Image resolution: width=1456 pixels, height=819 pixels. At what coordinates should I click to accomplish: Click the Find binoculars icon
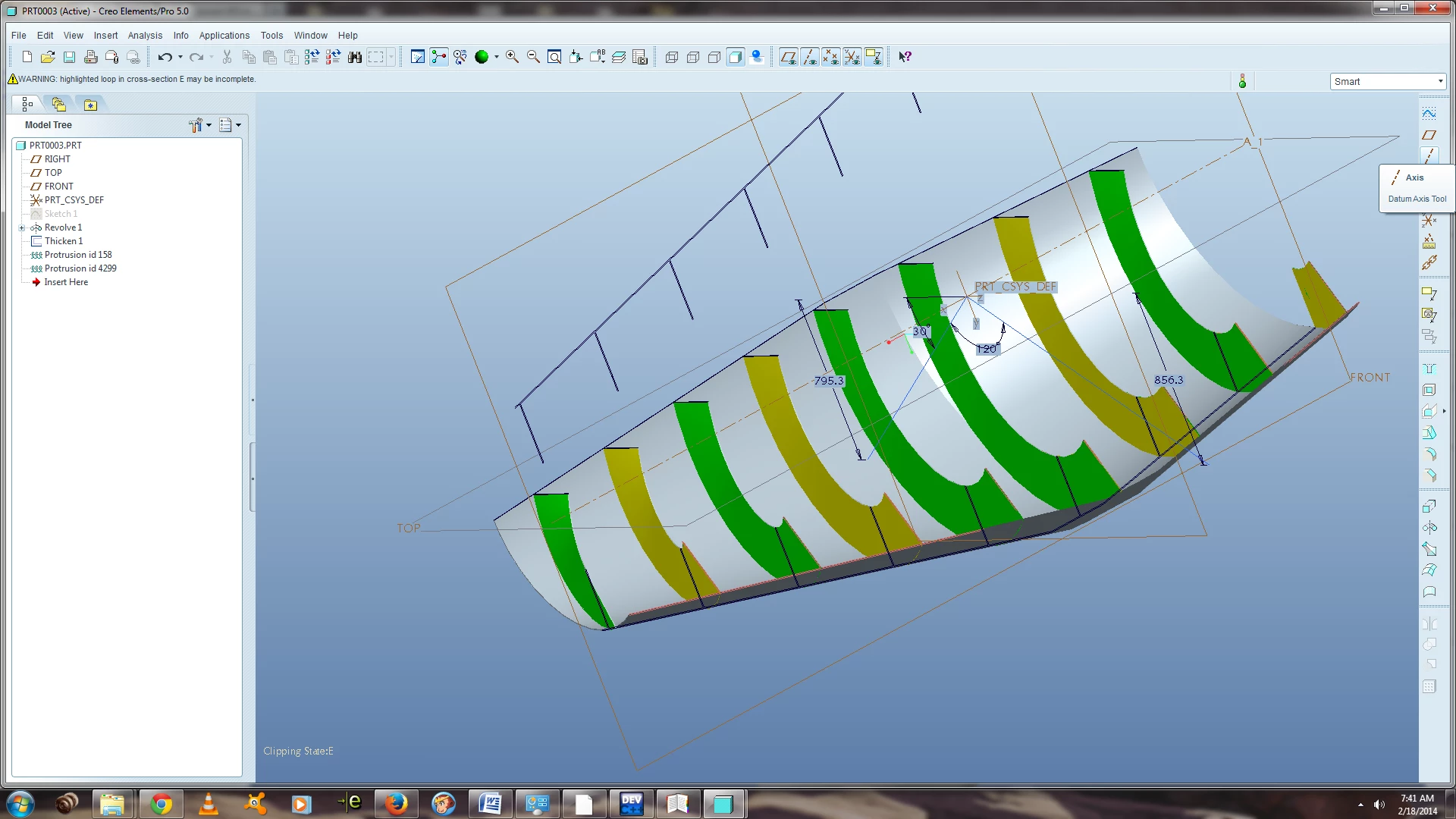354,57
